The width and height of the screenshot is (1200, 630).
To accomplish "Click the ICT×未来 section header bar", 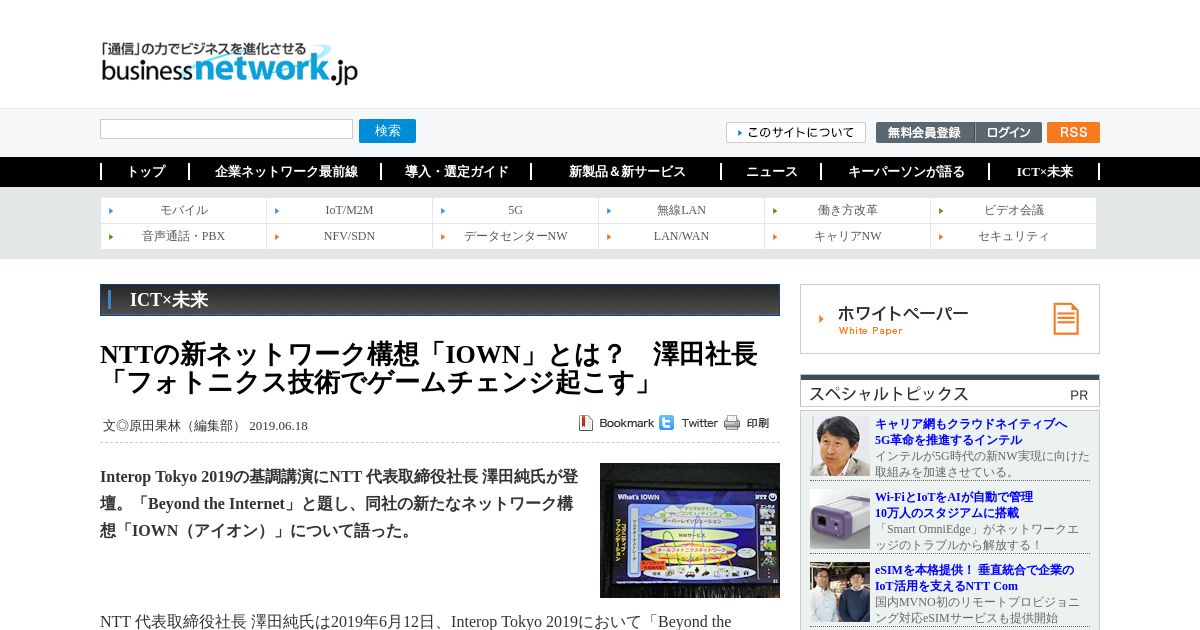I will (x=440, y=300).
